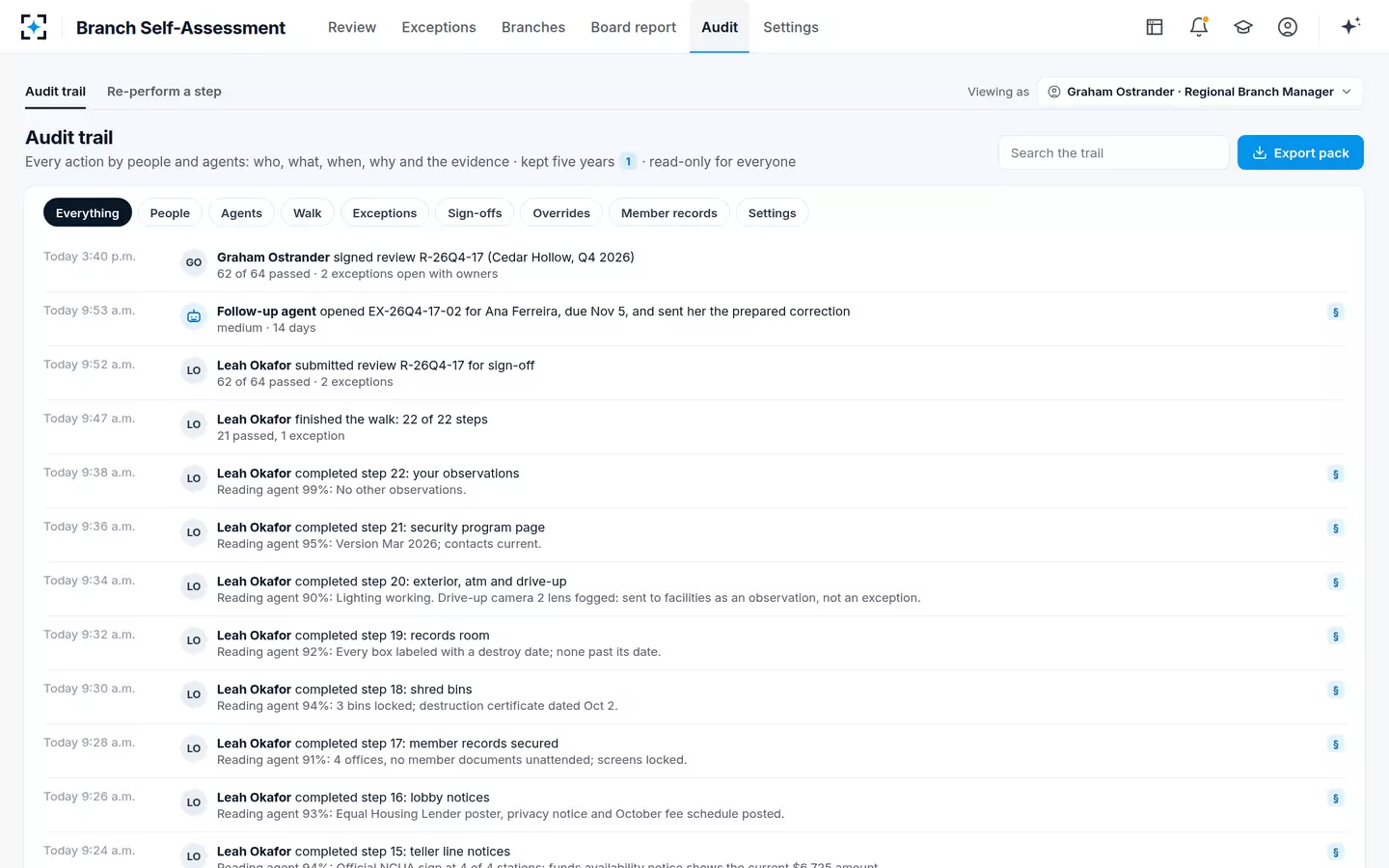Open the Exceptions nav tab
Screen dimensions: 1389x868
pos(439,27)
